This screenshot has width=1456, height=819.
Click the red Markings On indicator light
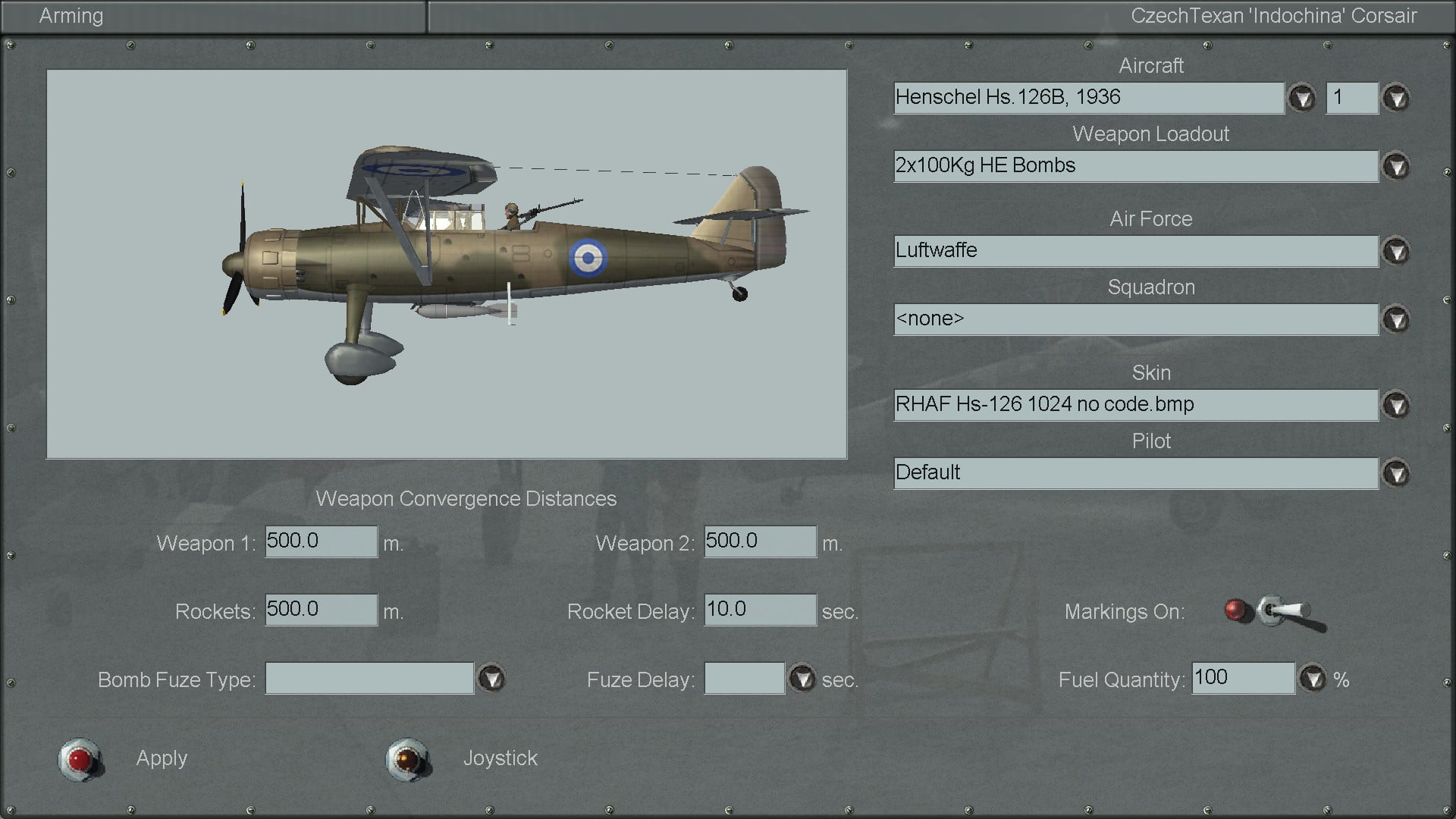click(1236, 610)
